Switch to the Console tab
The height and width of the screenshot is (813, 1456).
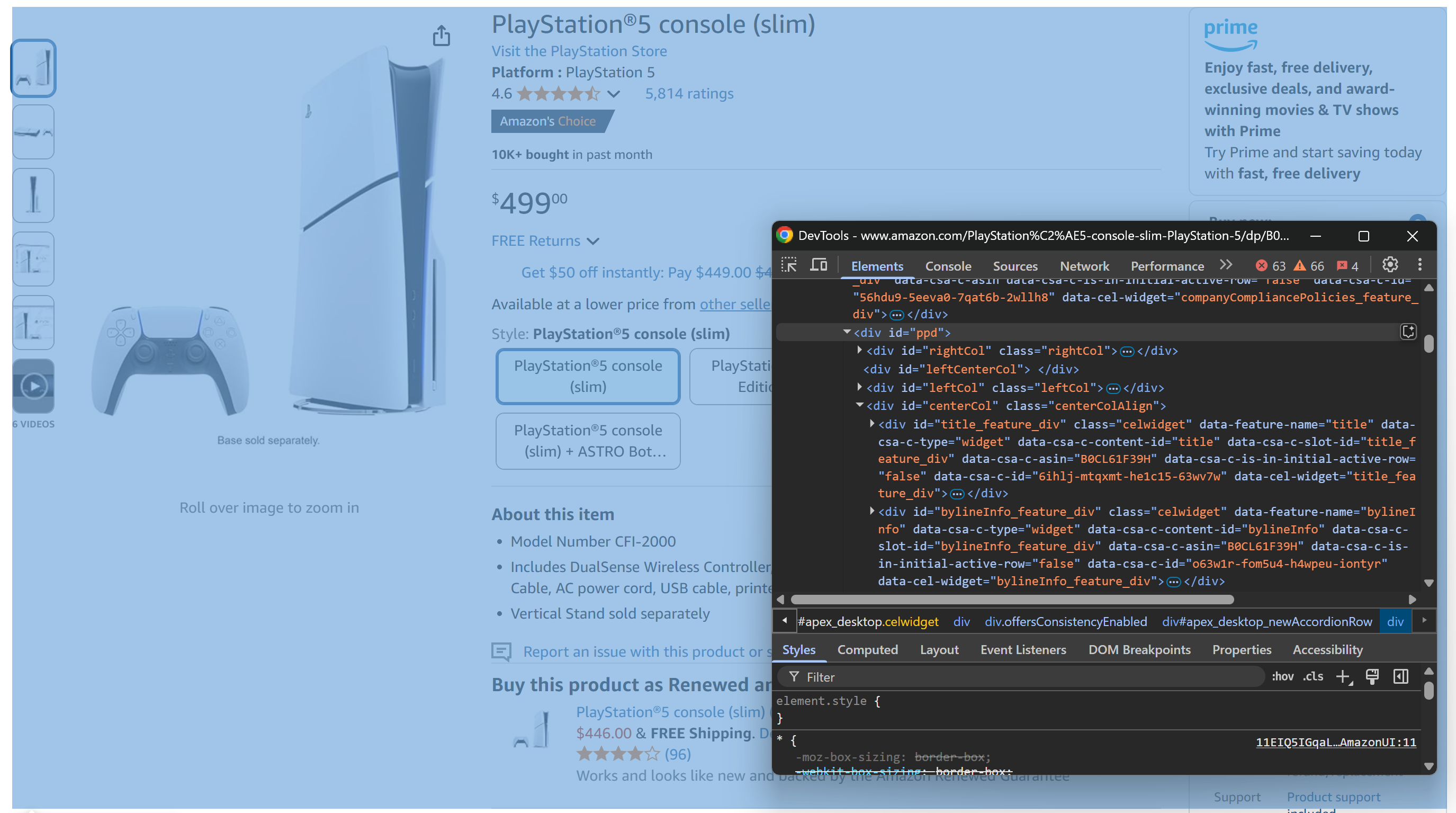tap(948, 266)
